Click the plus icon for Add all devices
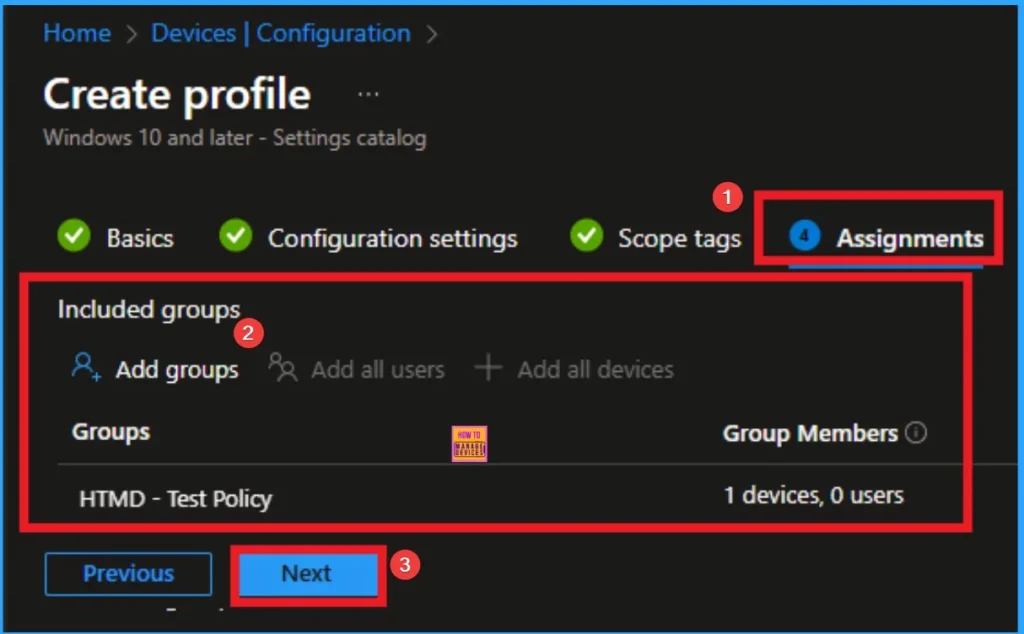The width and height of the screenshot is (1024, 634). [x=488, y=368]
